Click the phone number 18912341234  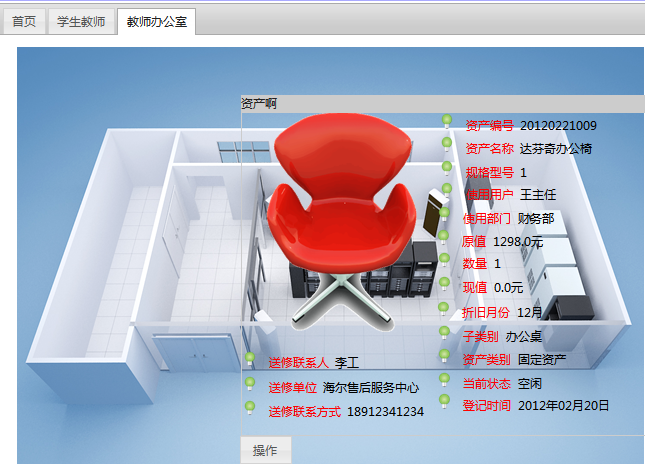385,411
